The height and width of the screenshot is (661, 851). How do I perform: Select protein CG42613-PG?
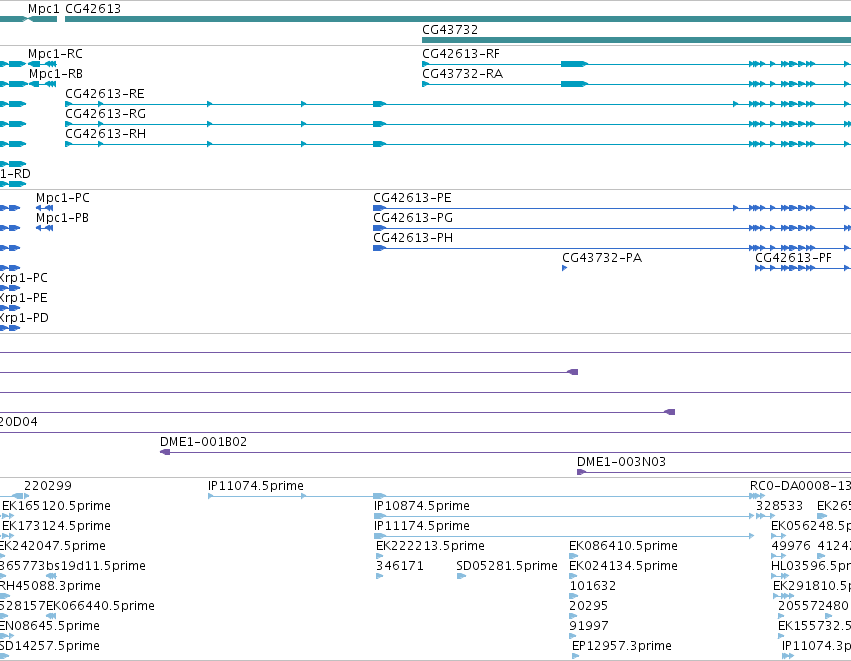tap(412, 218)
